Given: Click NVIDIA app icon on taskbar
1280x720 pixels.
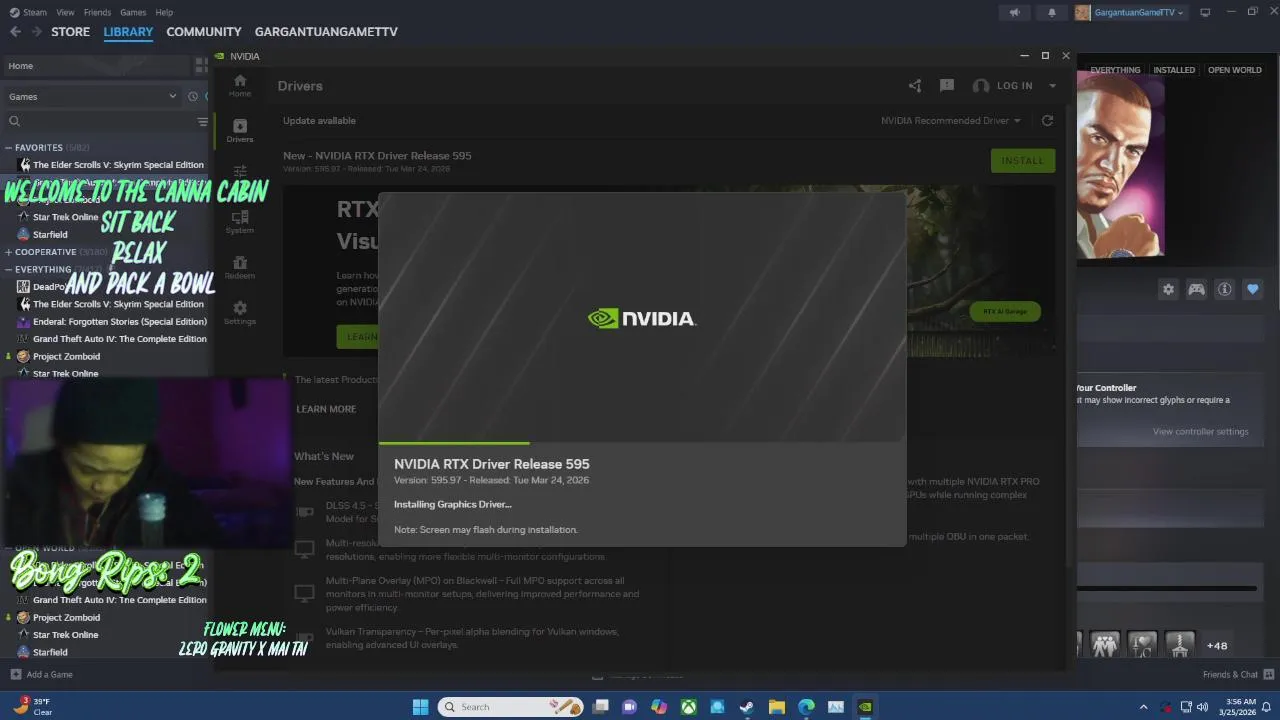Looking at the screenshot, I should coord(865,707).
